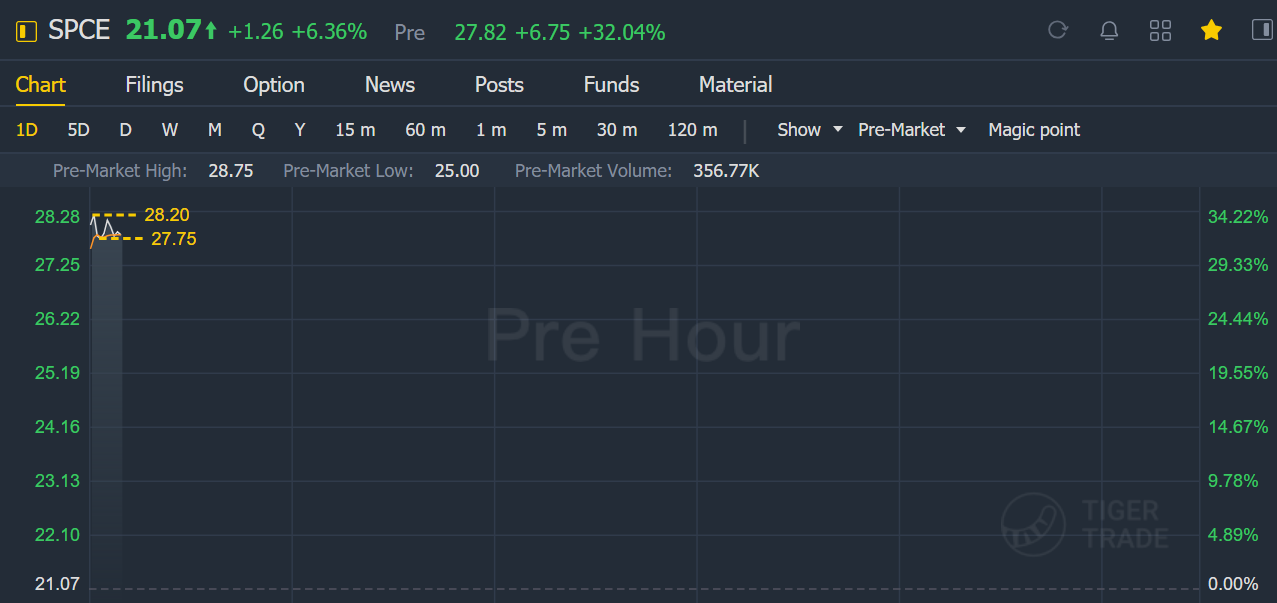Open the Material tab
Image resolution: width=1277 pixels, height=603 pixels.
click(736, 85)
